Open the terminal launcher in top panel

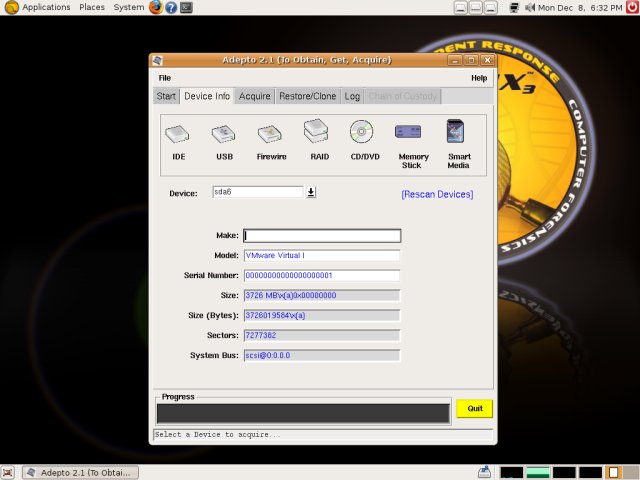click(187, 7)
